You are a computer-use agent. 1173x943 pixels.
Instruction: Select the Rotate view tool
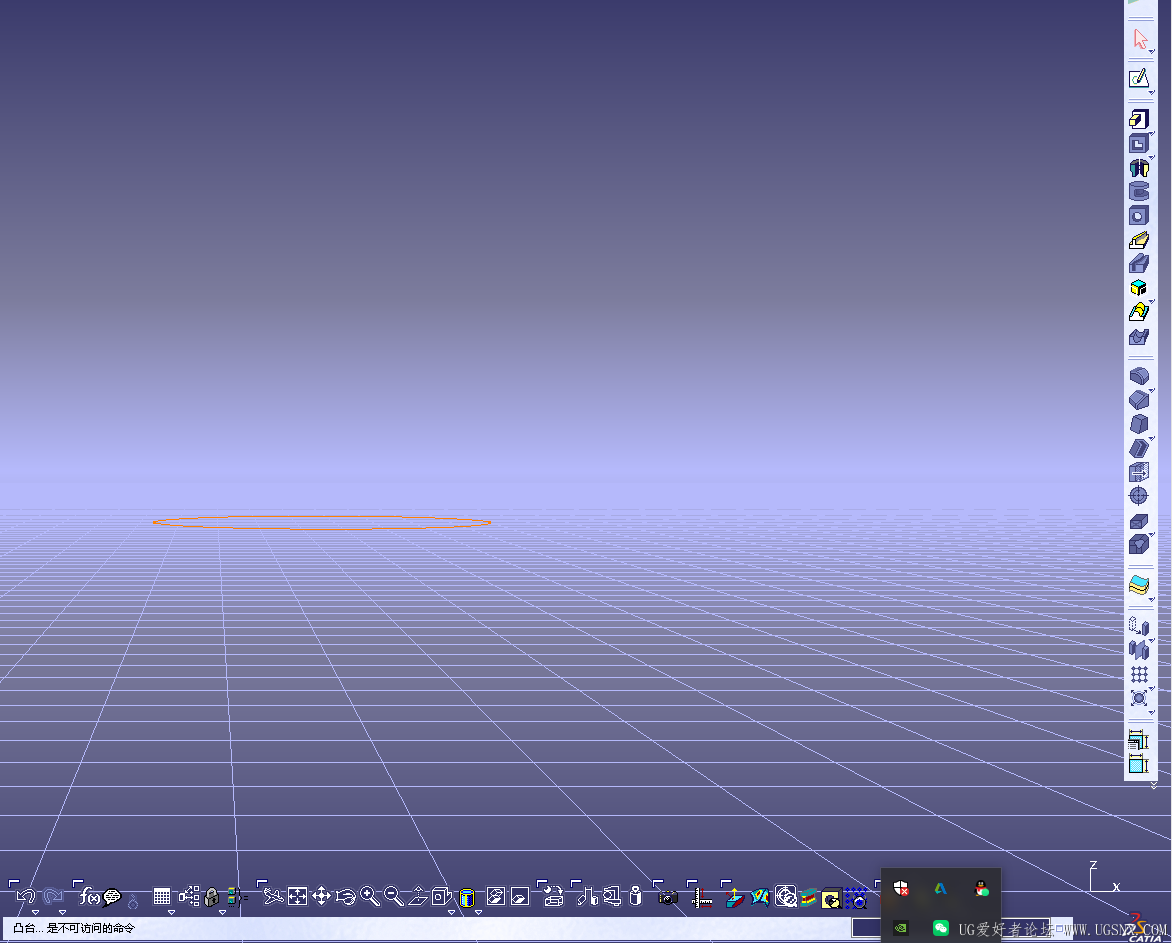346,897
